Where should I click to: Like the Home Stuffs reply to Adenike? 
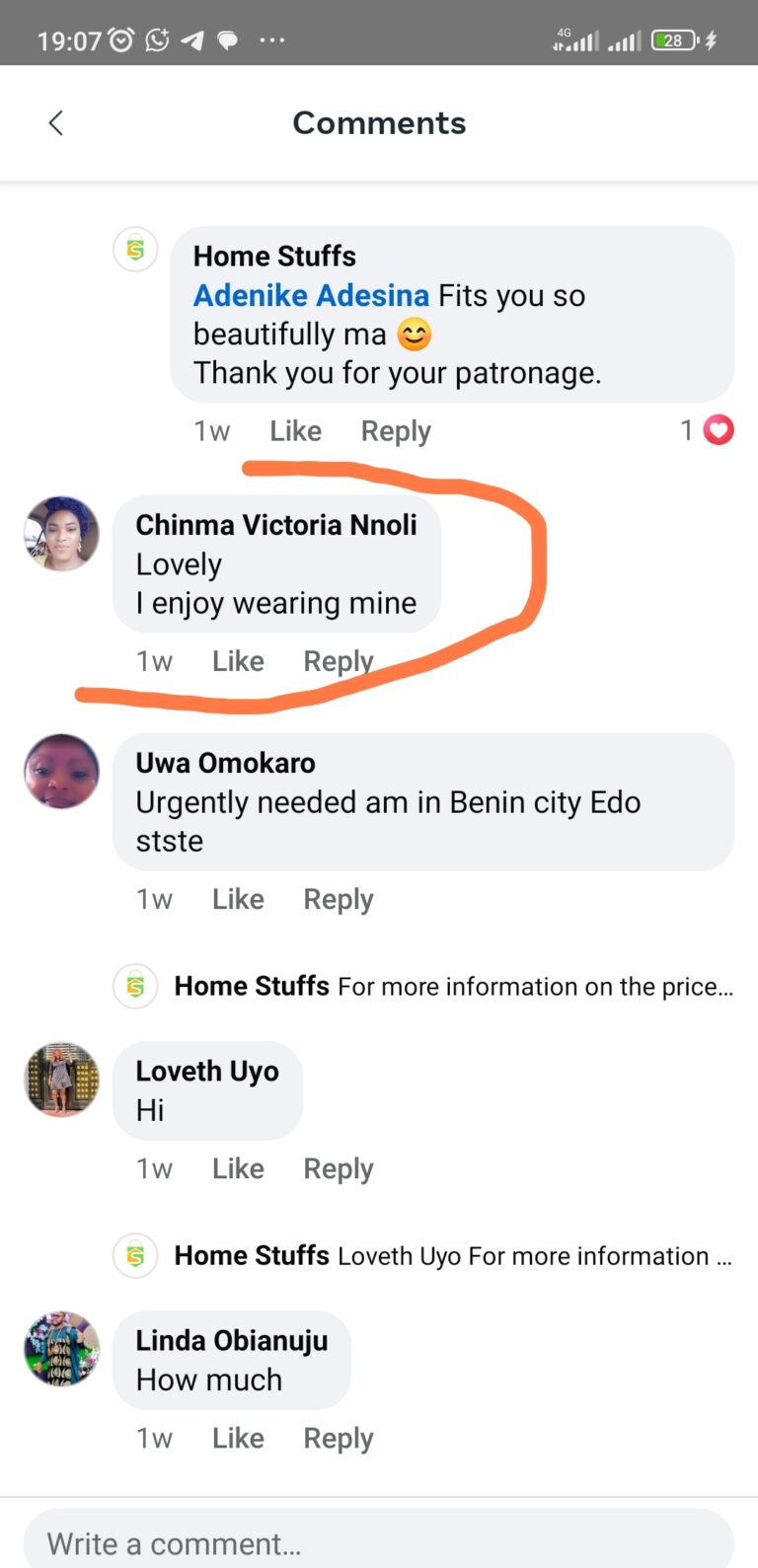point(295,431)
